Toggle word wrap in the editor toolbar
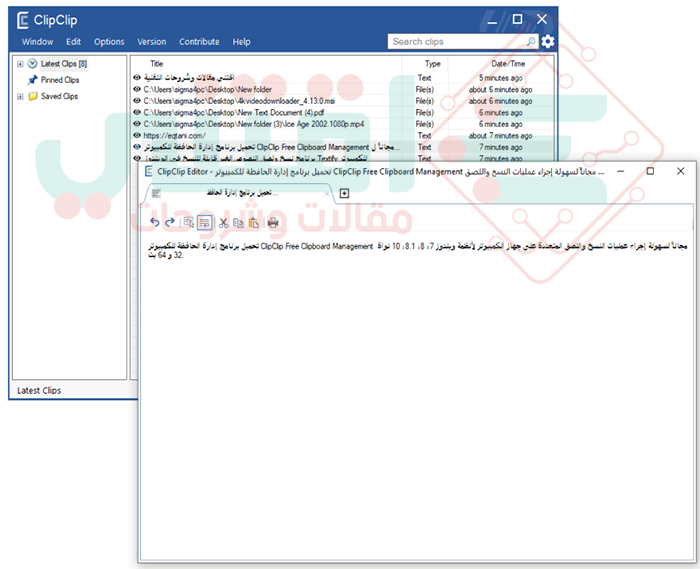The height and width of the screenshot is (569, 700). pos(204,222)
